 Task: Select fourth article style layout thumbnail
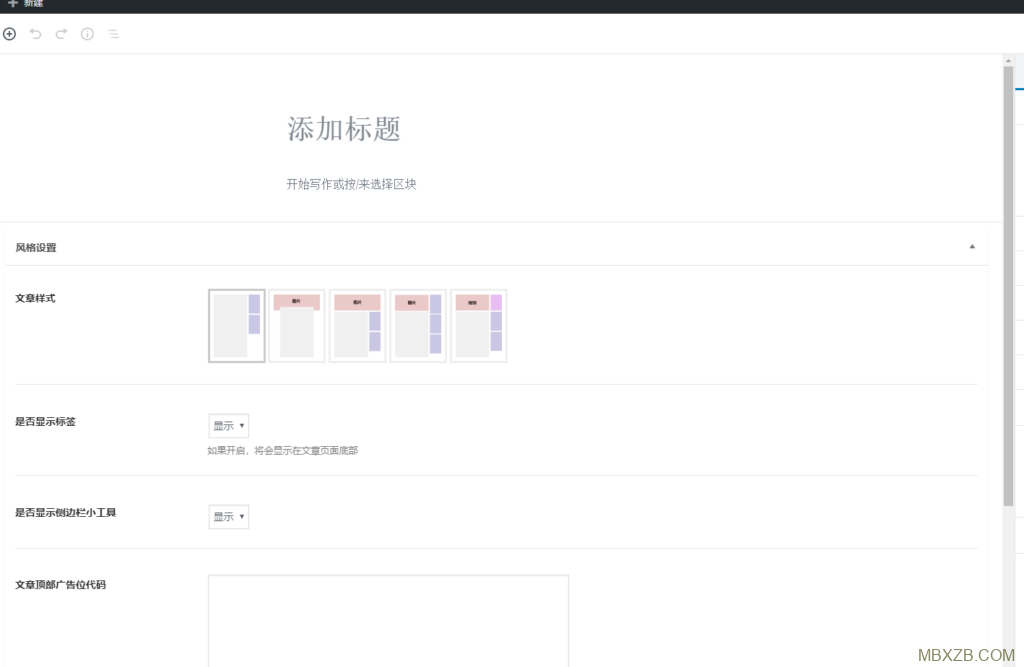tap(418, 325)
